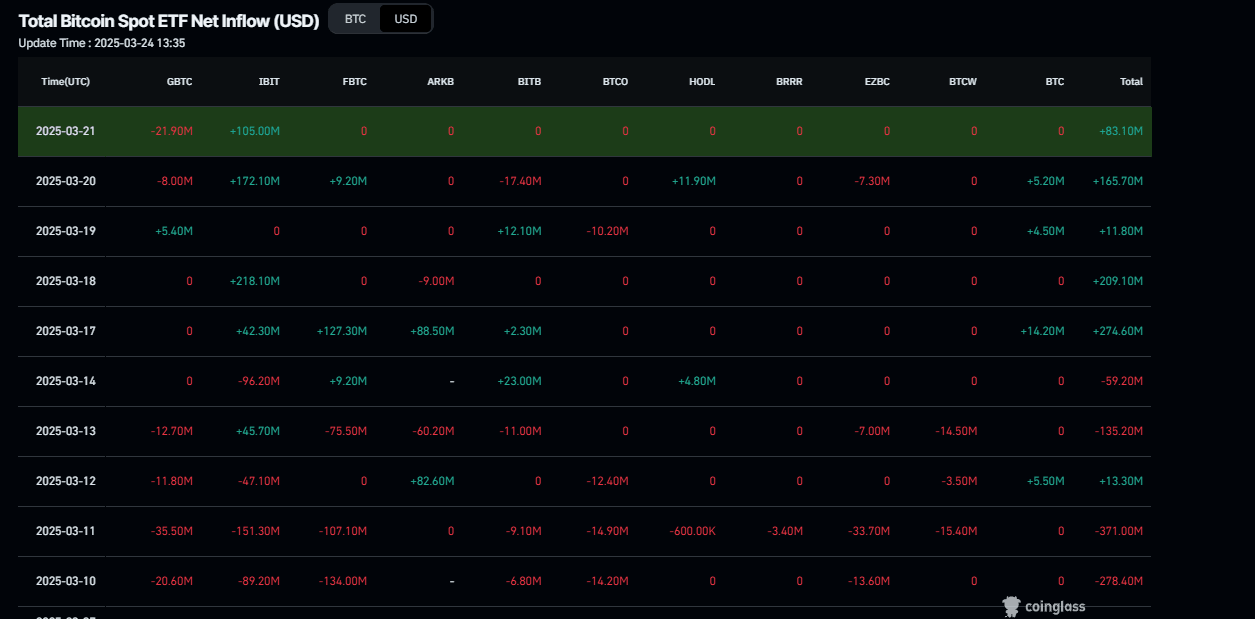Image resolution: width=1255 pixels, height=619 pixels.
Task: Click the FBTC column header
Action: (354, 82)
